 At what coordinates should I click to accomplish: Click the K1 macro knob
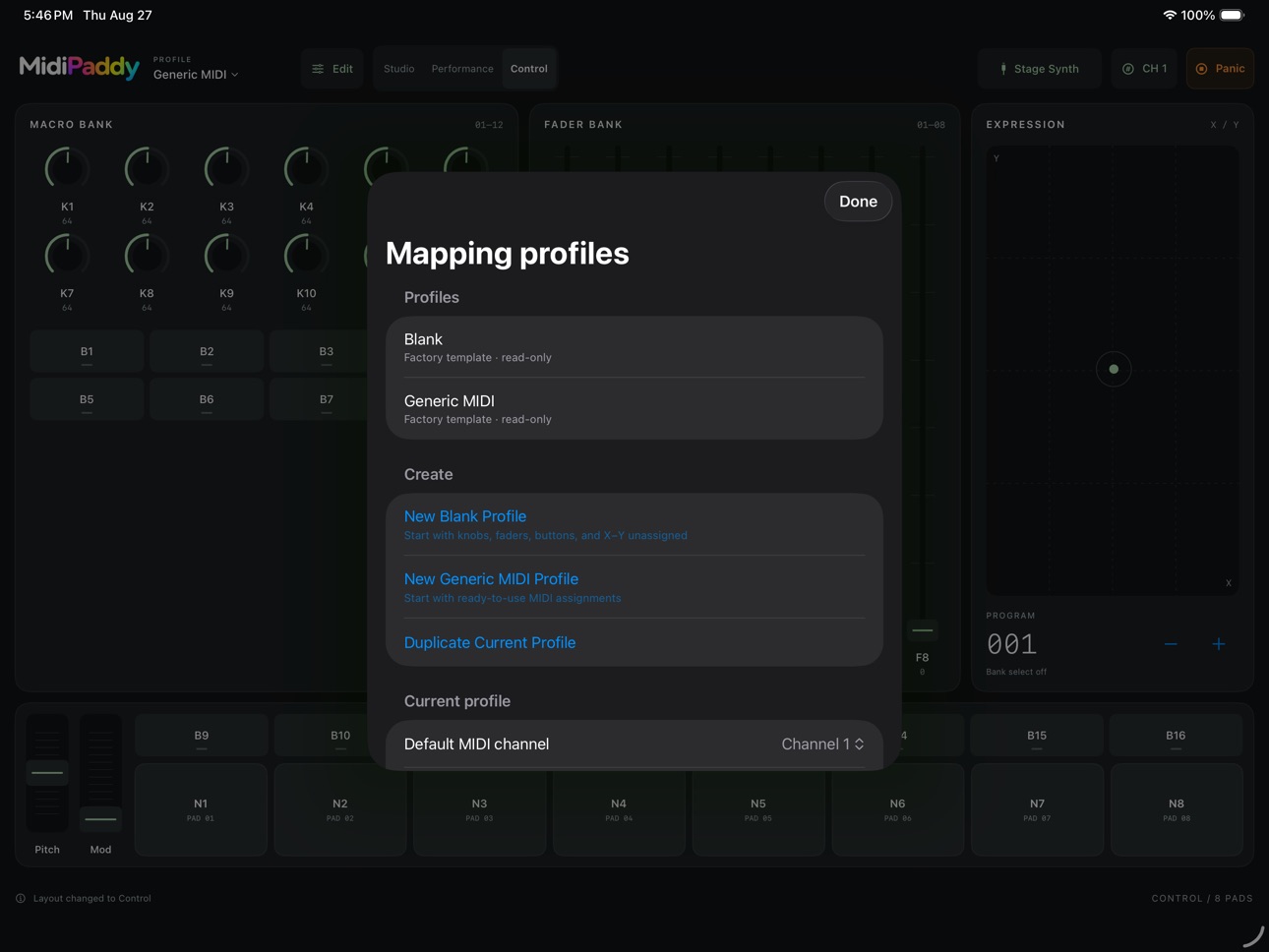pyautogui.click(x=67, y=169)
